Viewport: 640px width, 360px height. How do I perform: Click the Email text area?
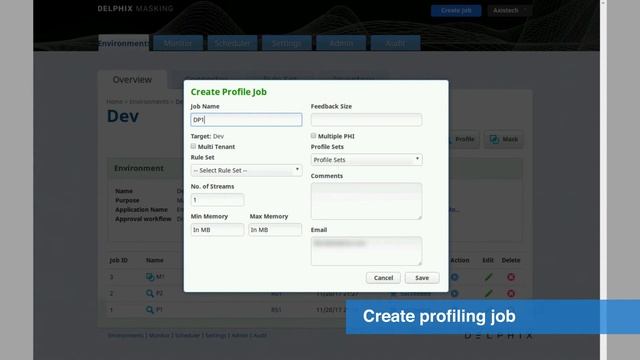coord(366,251)
